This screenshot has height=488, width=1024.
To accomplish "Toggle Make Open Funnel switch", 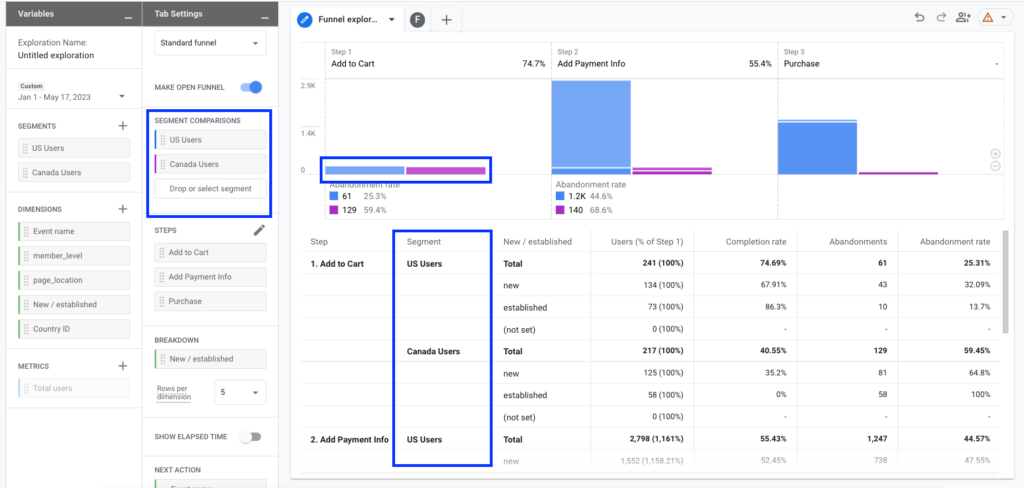I will click(251, 87).
